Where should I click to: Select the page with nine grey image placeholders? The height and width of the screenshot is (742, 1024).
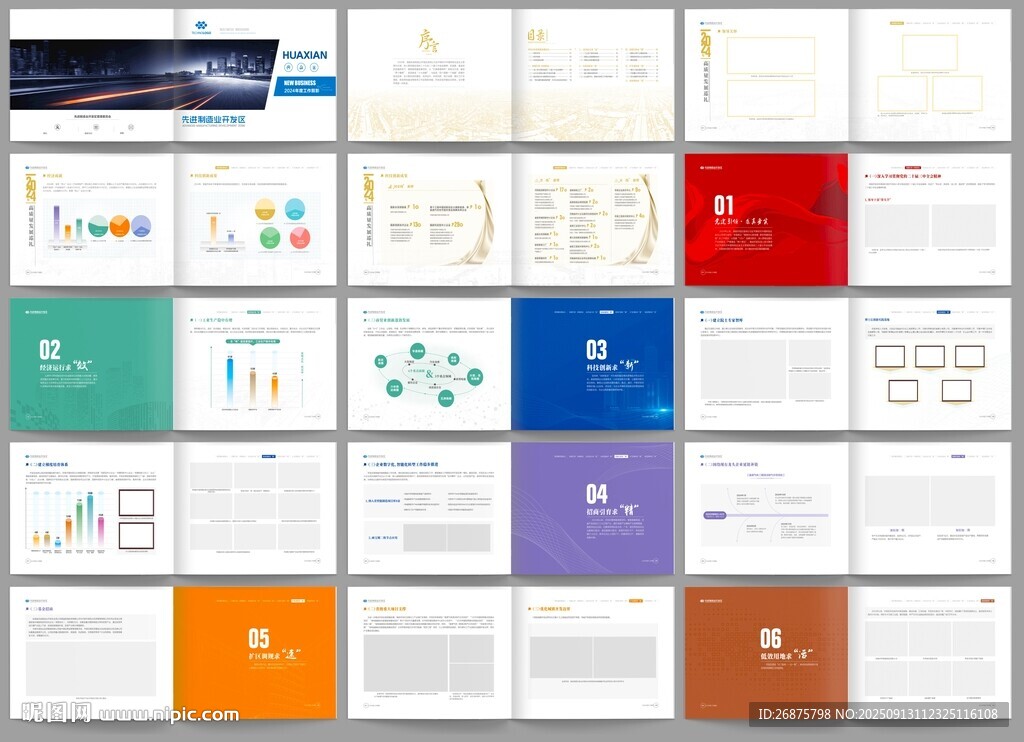click(x=255, y=508)
